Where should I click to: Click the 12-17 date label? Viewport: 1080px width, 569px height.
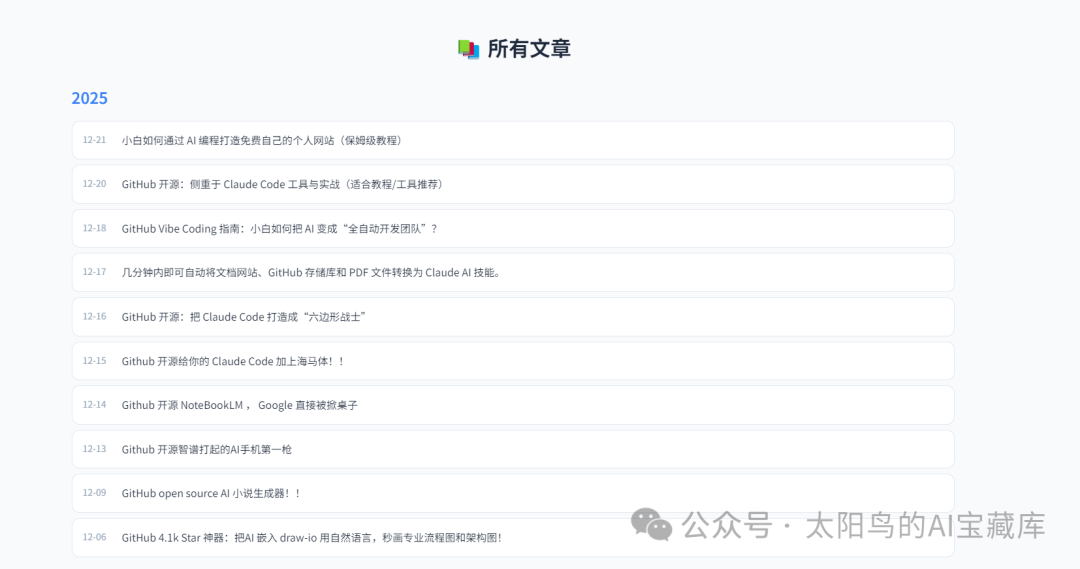point(94,272)
